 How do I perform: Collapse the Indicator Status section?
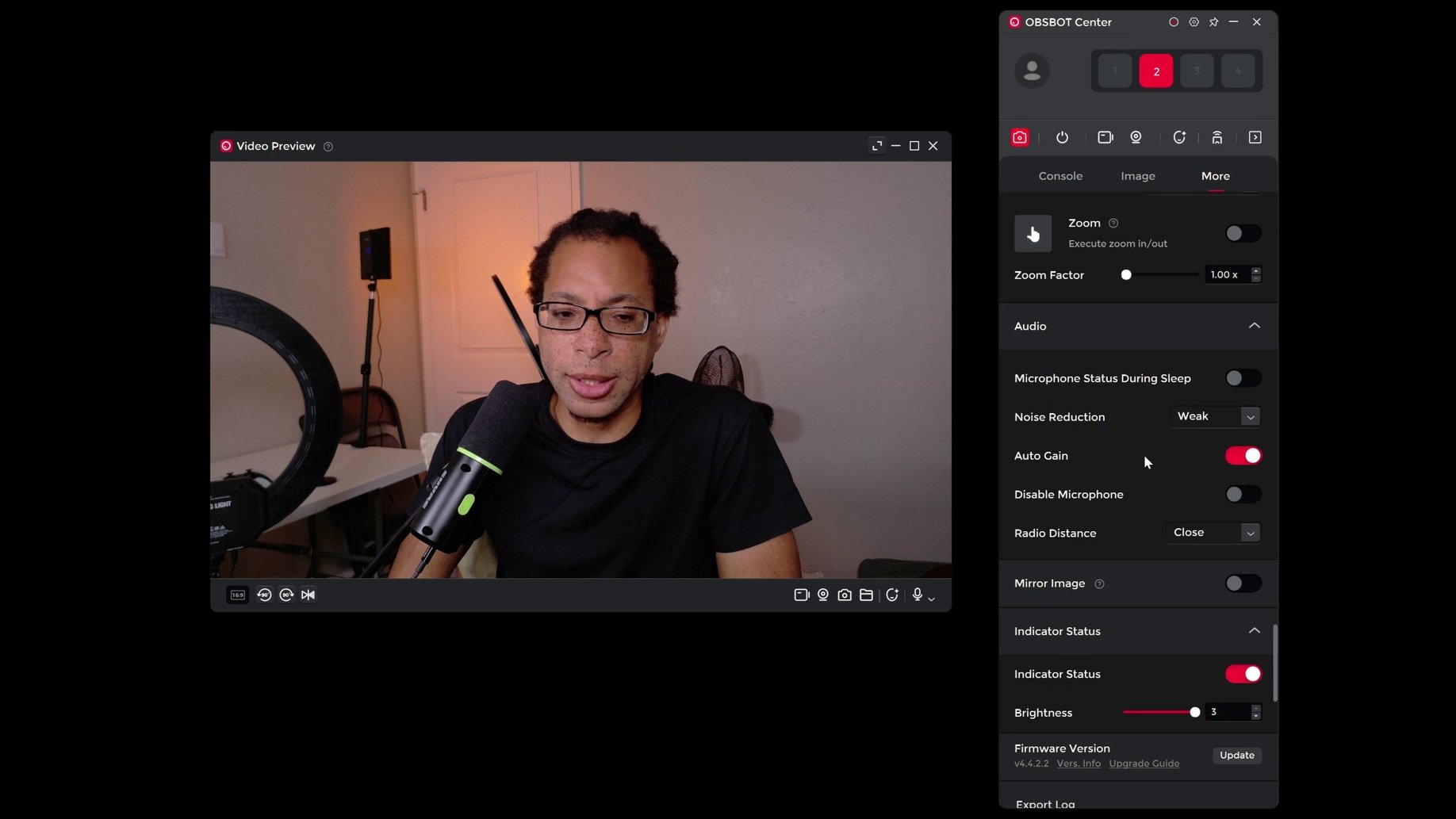pos(1254,631)
